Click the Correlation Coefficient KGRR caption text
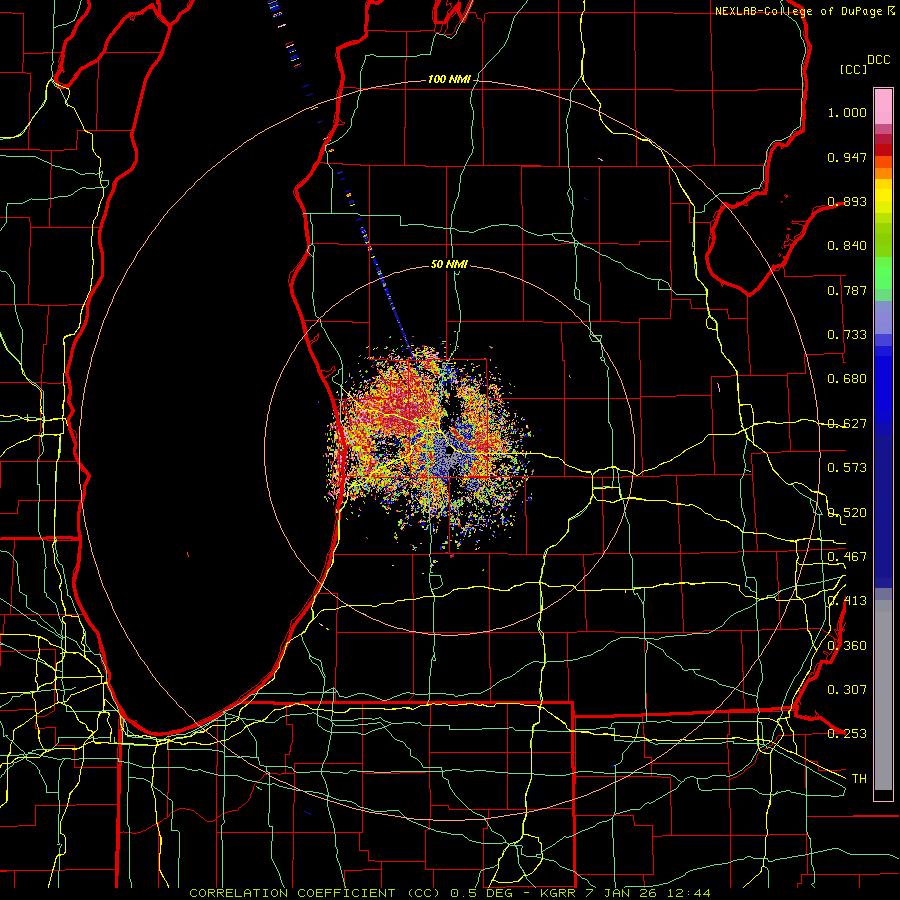Screen dimensions: 900x900 (450, 893)
